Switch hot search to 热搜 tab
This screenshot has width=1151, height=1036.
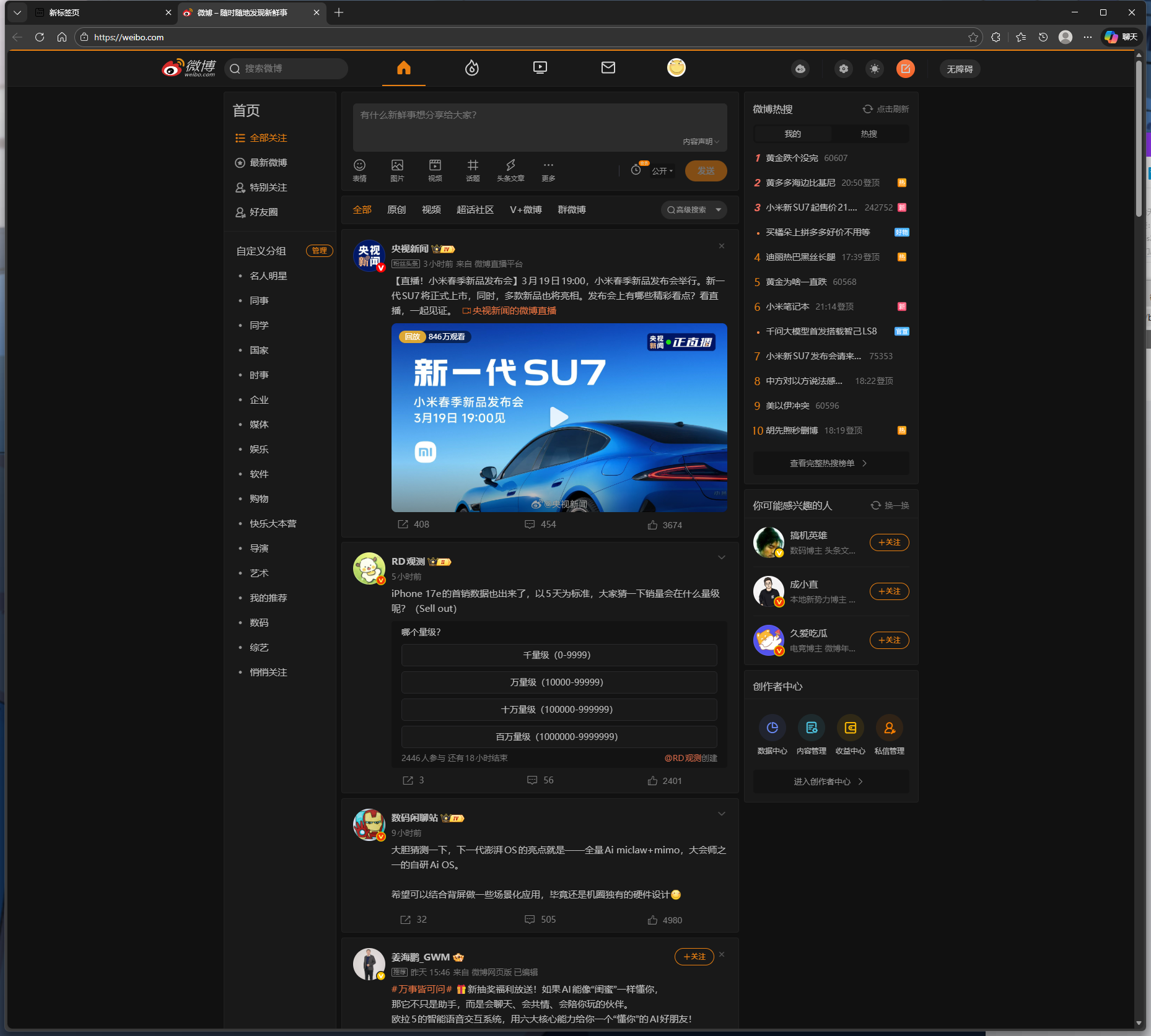pyautogui.click(x=869, y=134)
